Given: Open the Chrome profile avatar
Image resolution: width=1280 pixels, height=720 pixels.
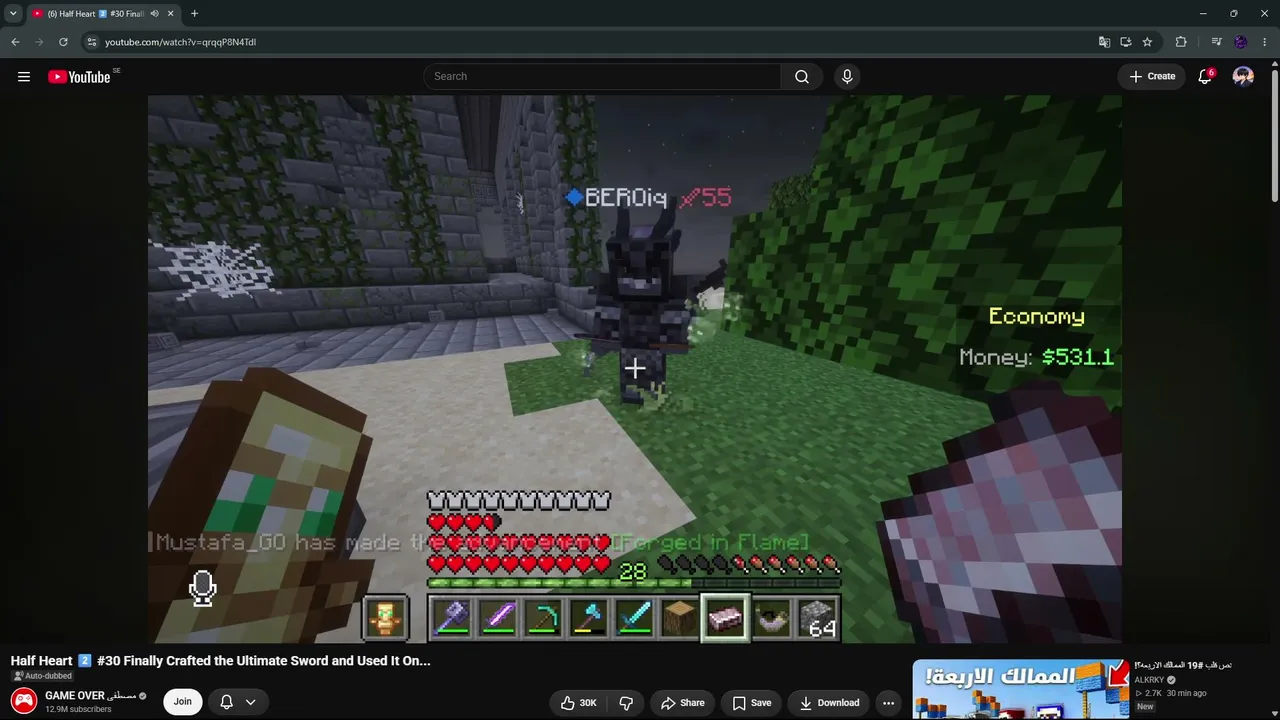Looking at the screenshot, I should click(x=1241, y=42).
